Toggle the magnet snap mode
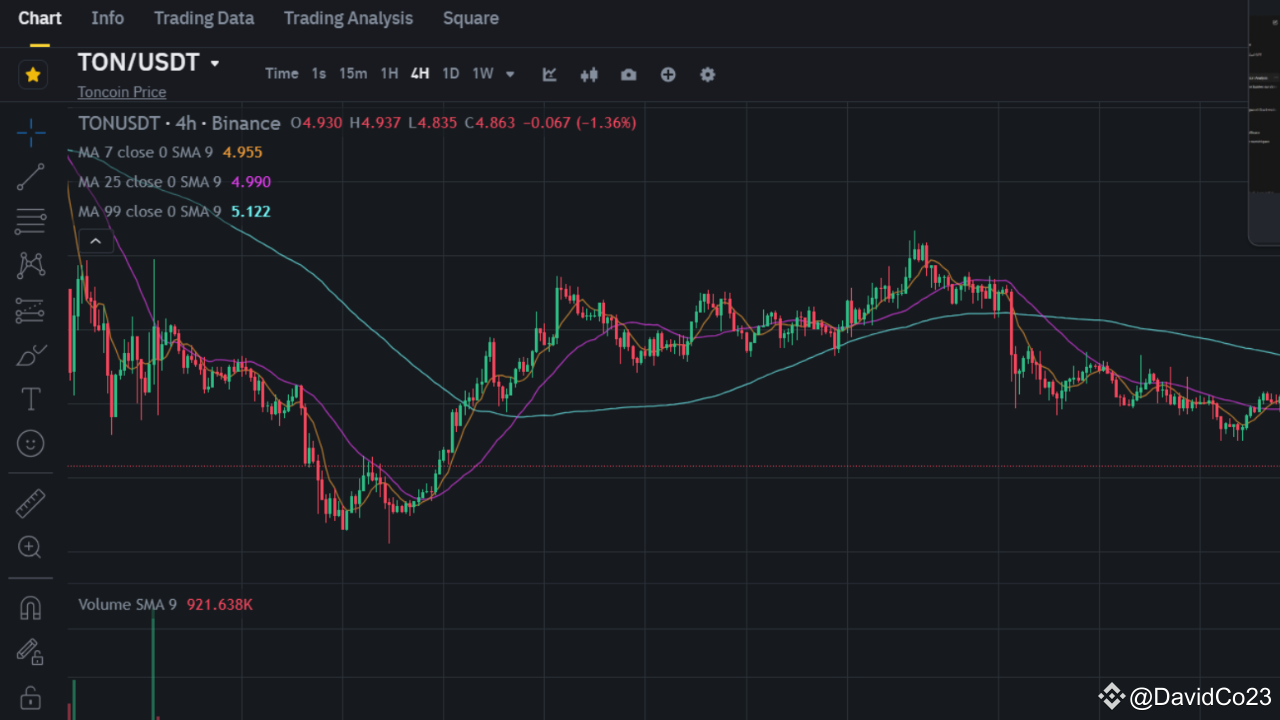This screenshot has height=720, width=1280. (30, 608)
